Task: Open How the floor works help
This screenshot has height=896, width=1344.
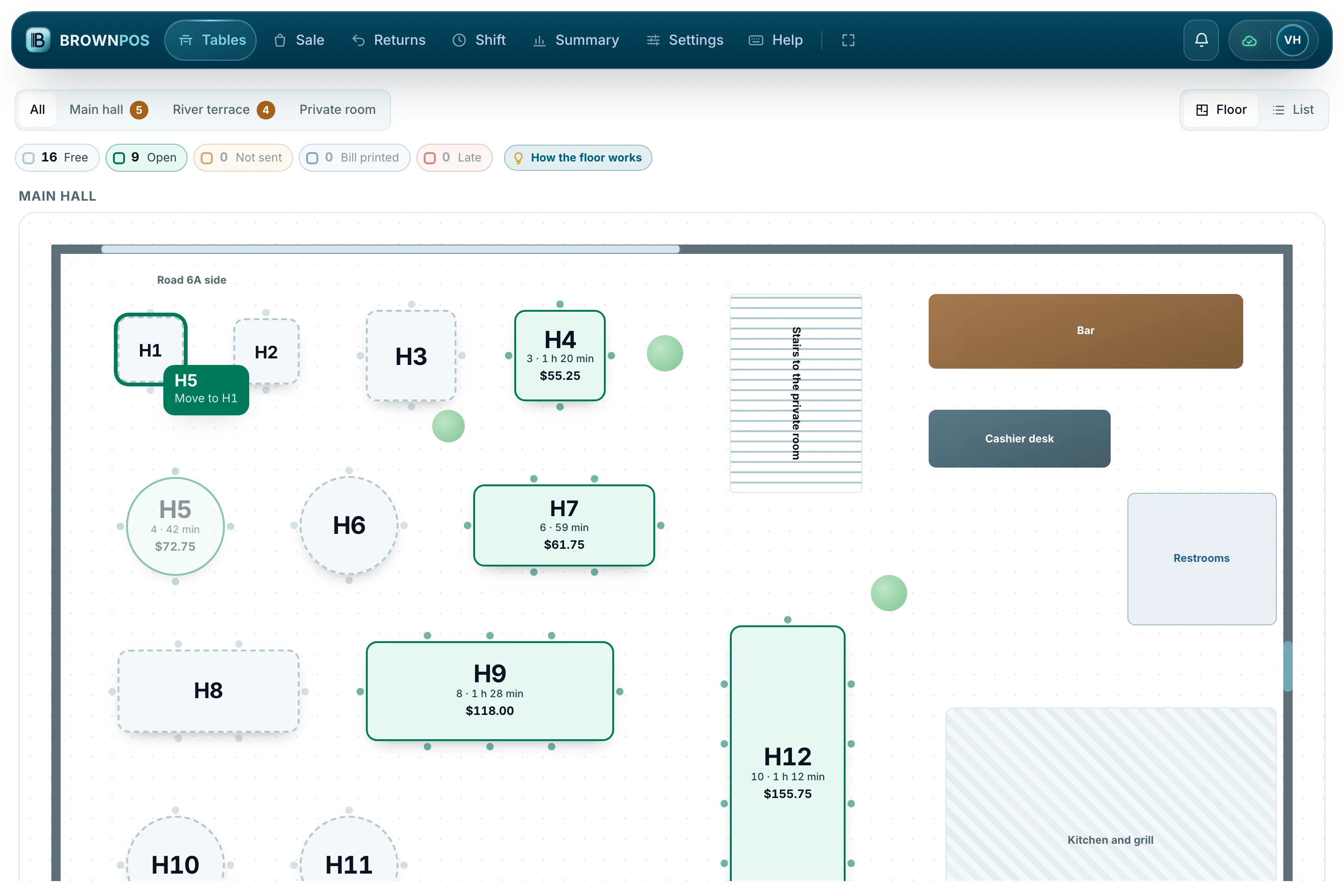Action: point(578,158)
